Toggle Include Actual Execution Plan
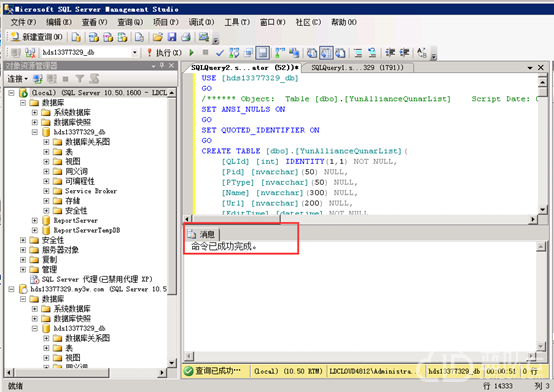This screenshot has height=392, width=554. (x=280, y=53)
